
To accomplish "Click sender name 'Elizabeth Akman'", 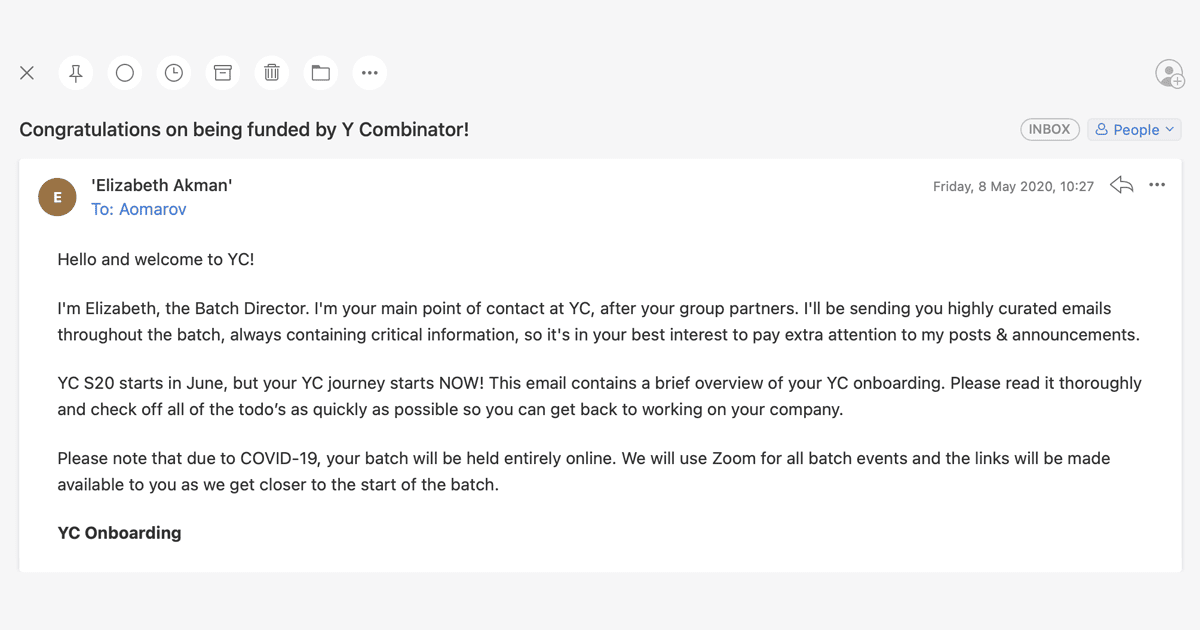I will 162,185.
